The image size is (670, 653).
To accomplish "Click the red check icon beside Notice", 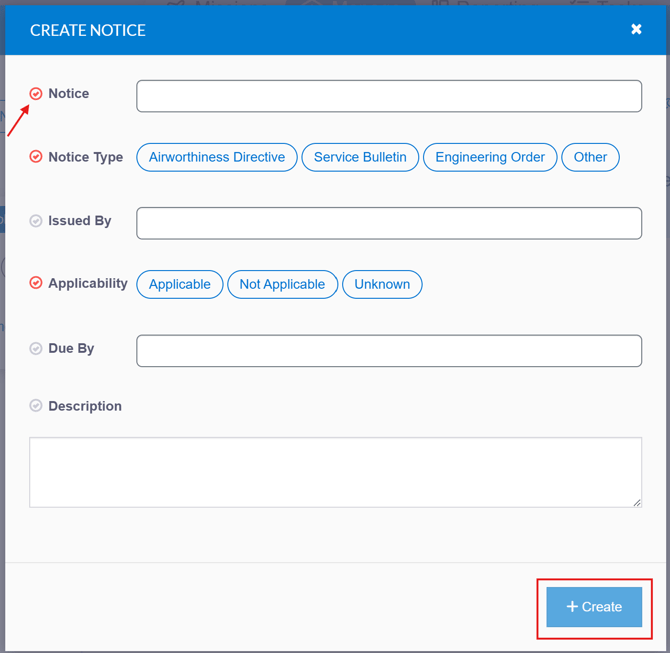I will tap(36, 94).
